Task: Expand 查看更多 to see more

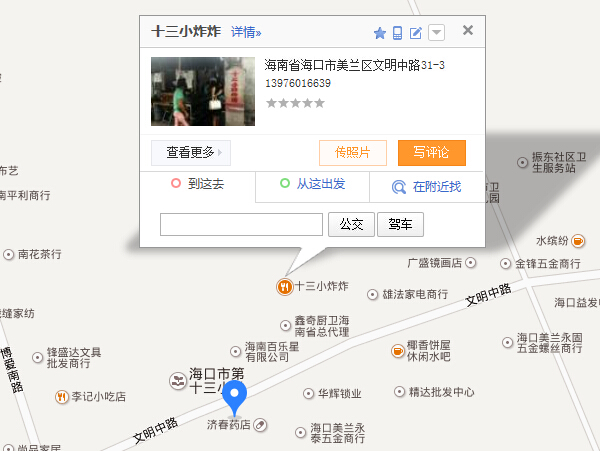Action: (191, 153)
